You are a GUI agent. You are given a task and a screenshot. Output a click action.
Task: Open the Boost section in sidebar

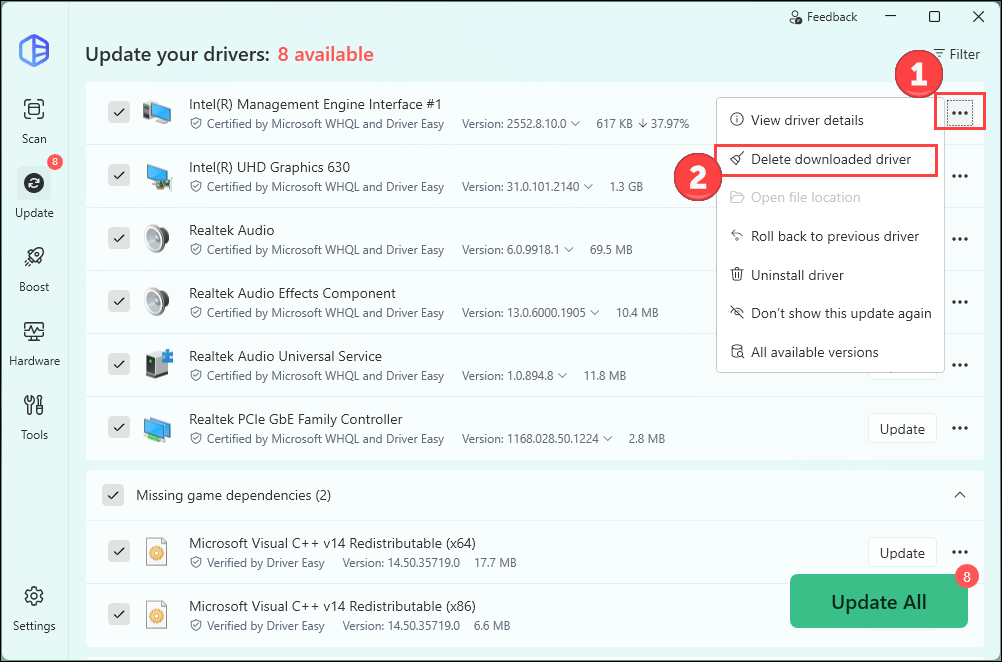34,267
